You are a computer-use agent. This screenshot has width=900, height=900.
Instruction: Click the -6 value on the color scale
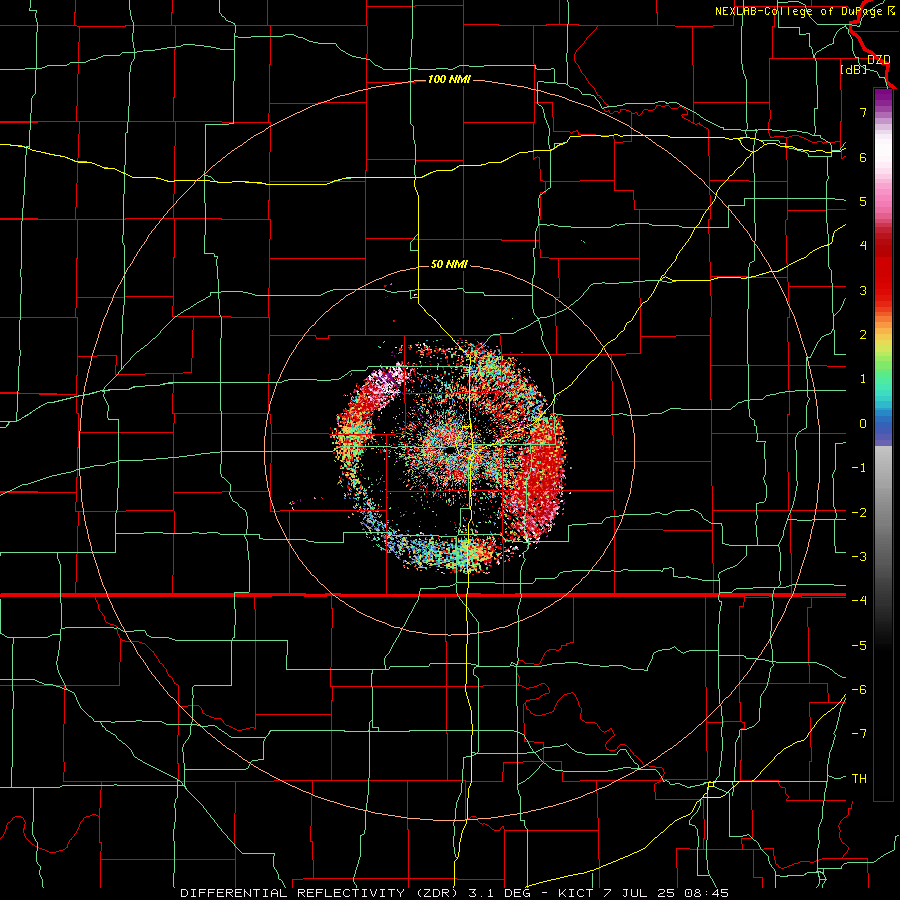point(859,690)
